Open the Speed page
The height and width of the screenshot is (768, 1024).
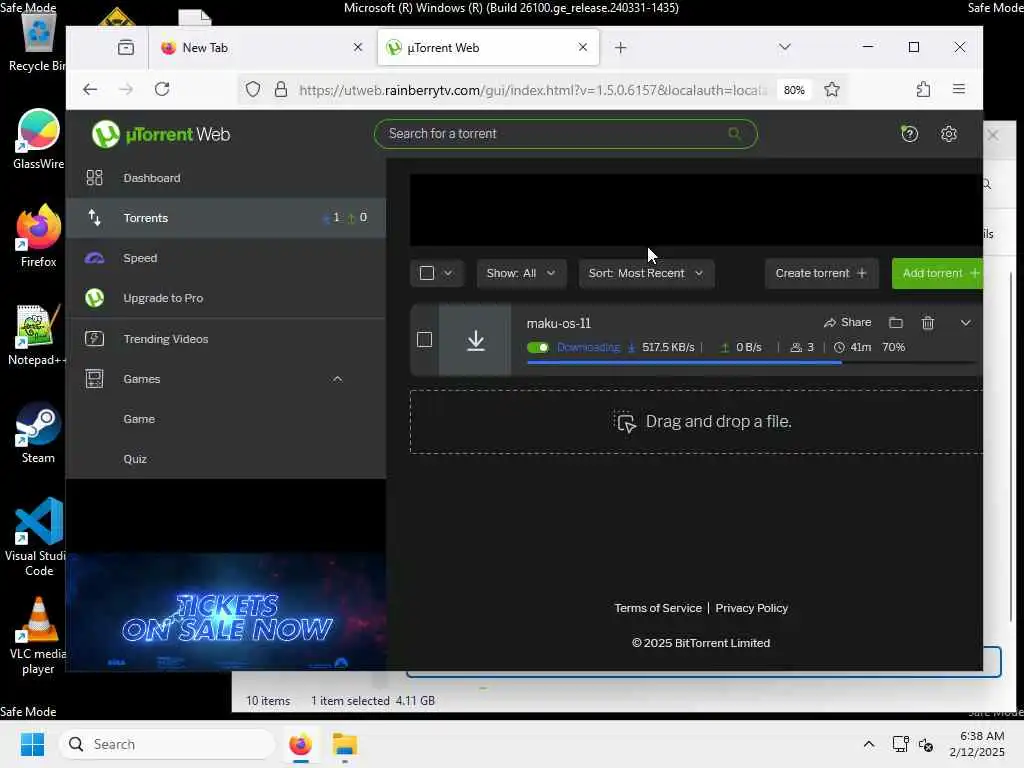226,258
